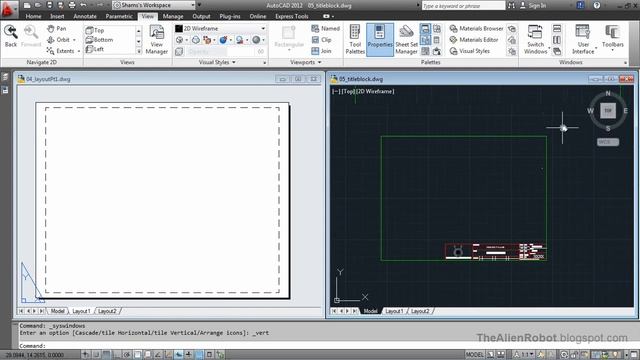Click the Print icon in quick access toolbar

tap(72, 5)
